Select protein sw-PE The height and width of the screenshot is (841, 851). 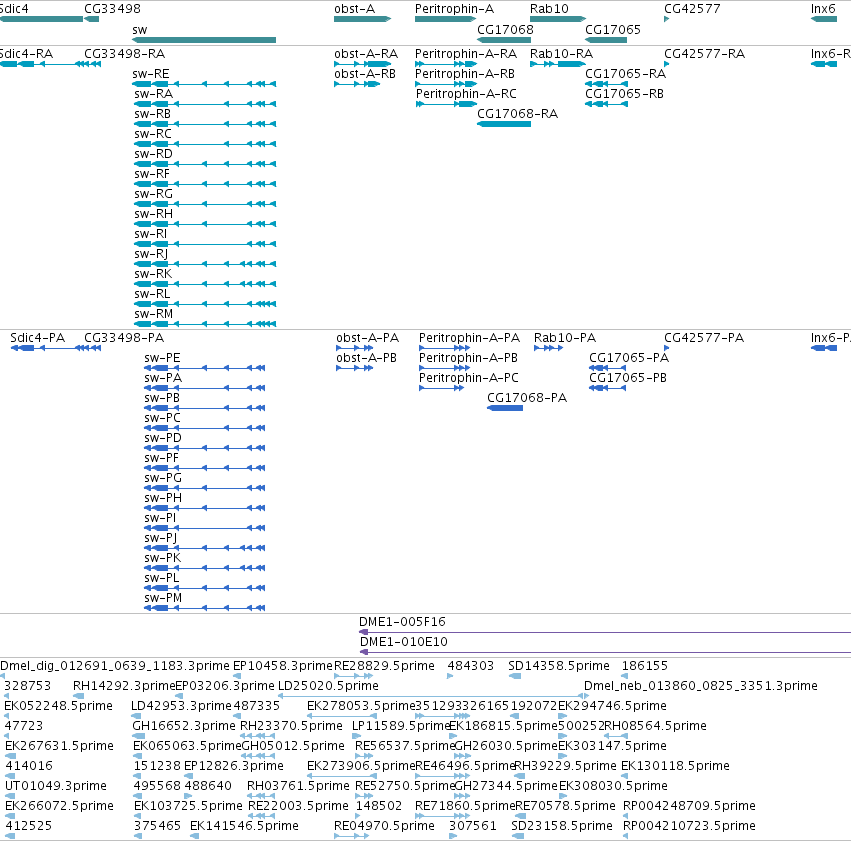[205, 368]
